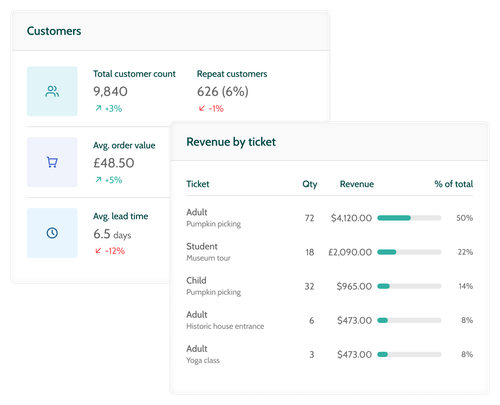The width and height of the screenshot is (500, 405).
Task: Click the 626 (6%) repeat customers value
Action: coord(223,92)
